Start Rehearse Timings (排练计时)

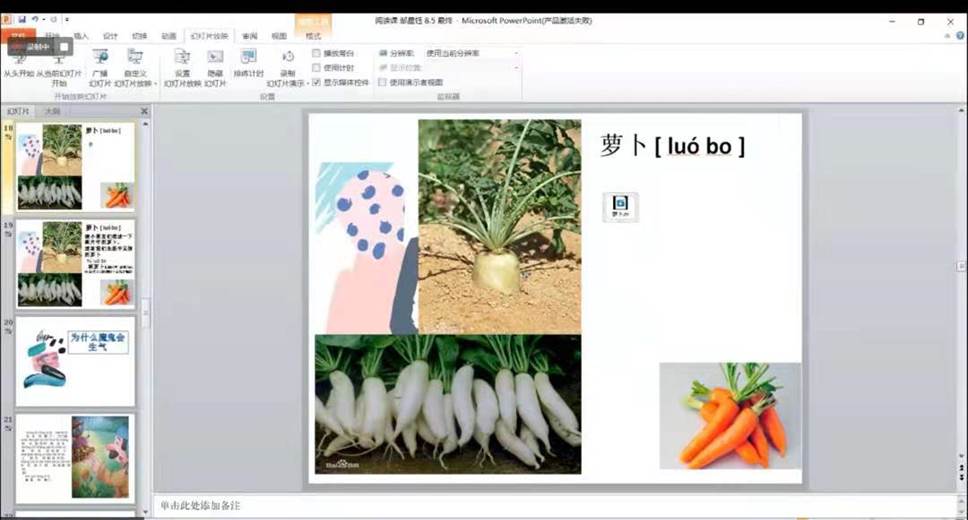[248, 58]
